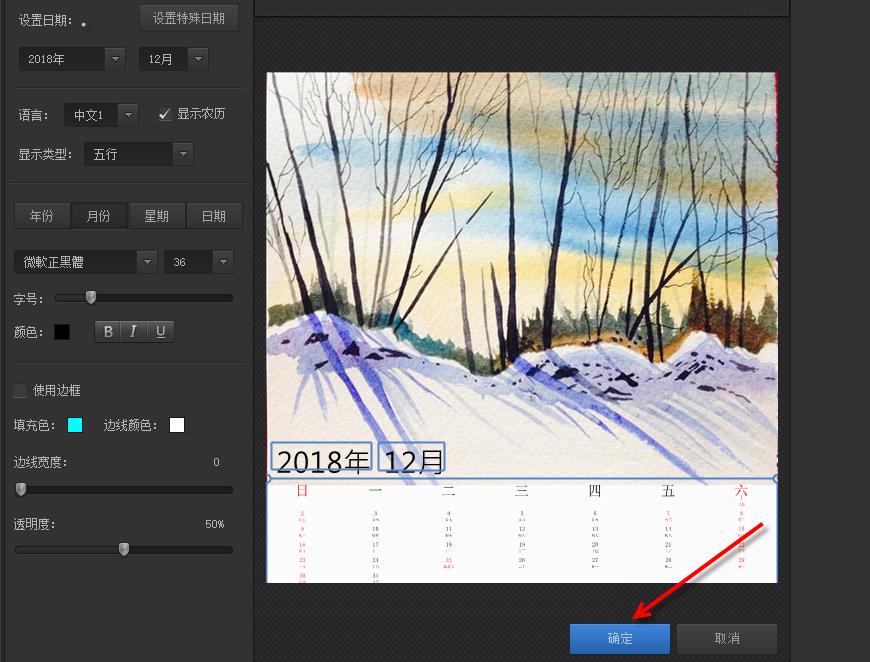Switch to the 日期 tab
Screen dimensions: 870x662
click(214, 216)
